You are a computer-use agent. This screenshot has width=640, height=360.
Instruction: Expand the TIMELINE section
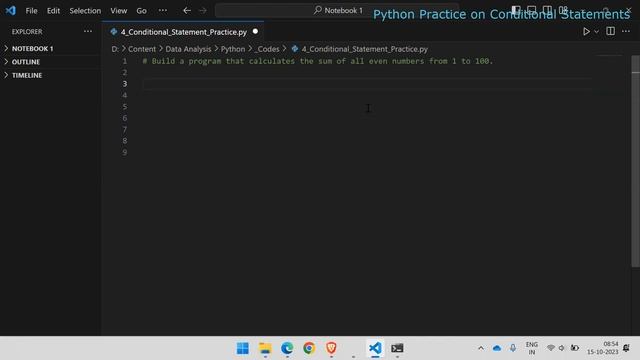pos(50,75)
